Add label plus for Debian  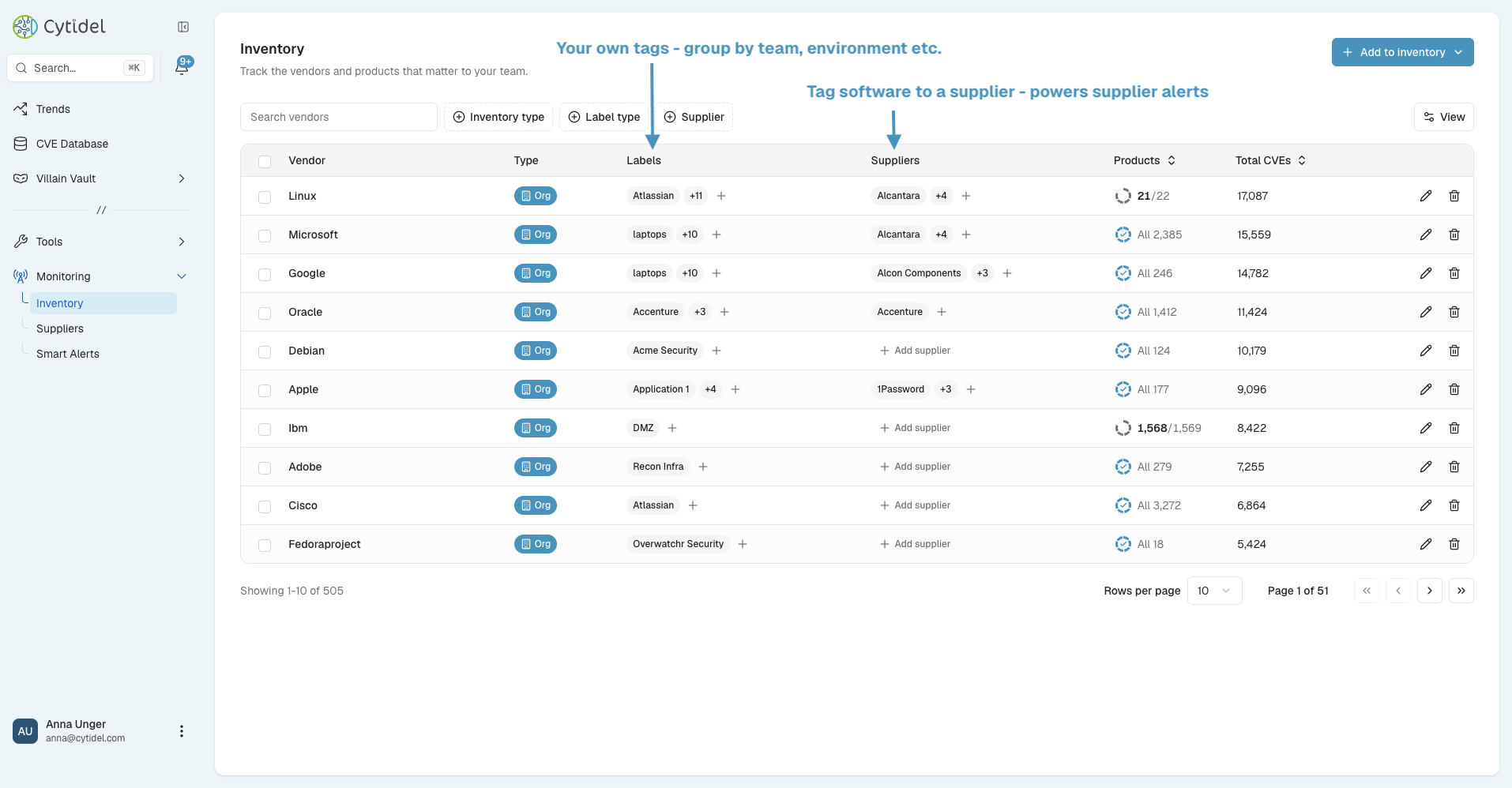717,351
